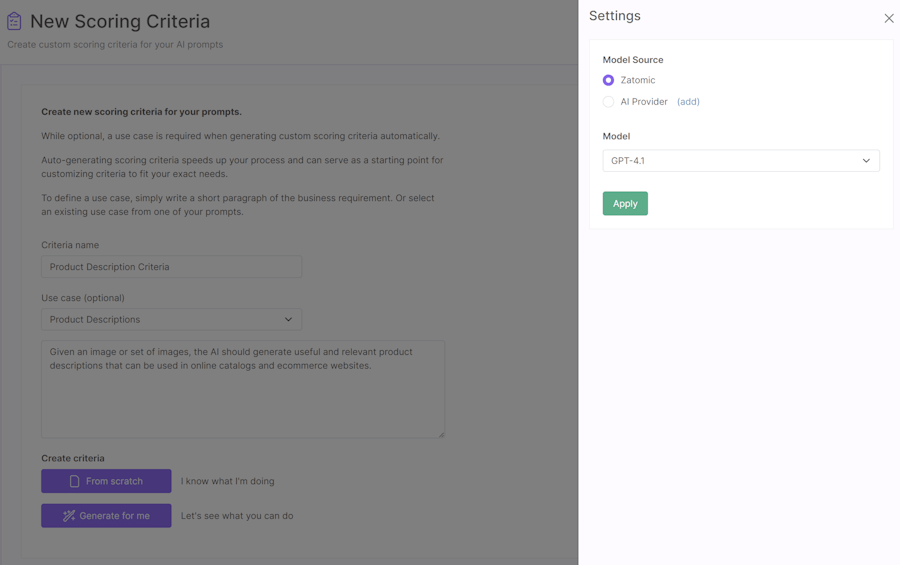Screen dimensions: 900x565
Task: Click the Generate for me button
Action: [106, 516]
